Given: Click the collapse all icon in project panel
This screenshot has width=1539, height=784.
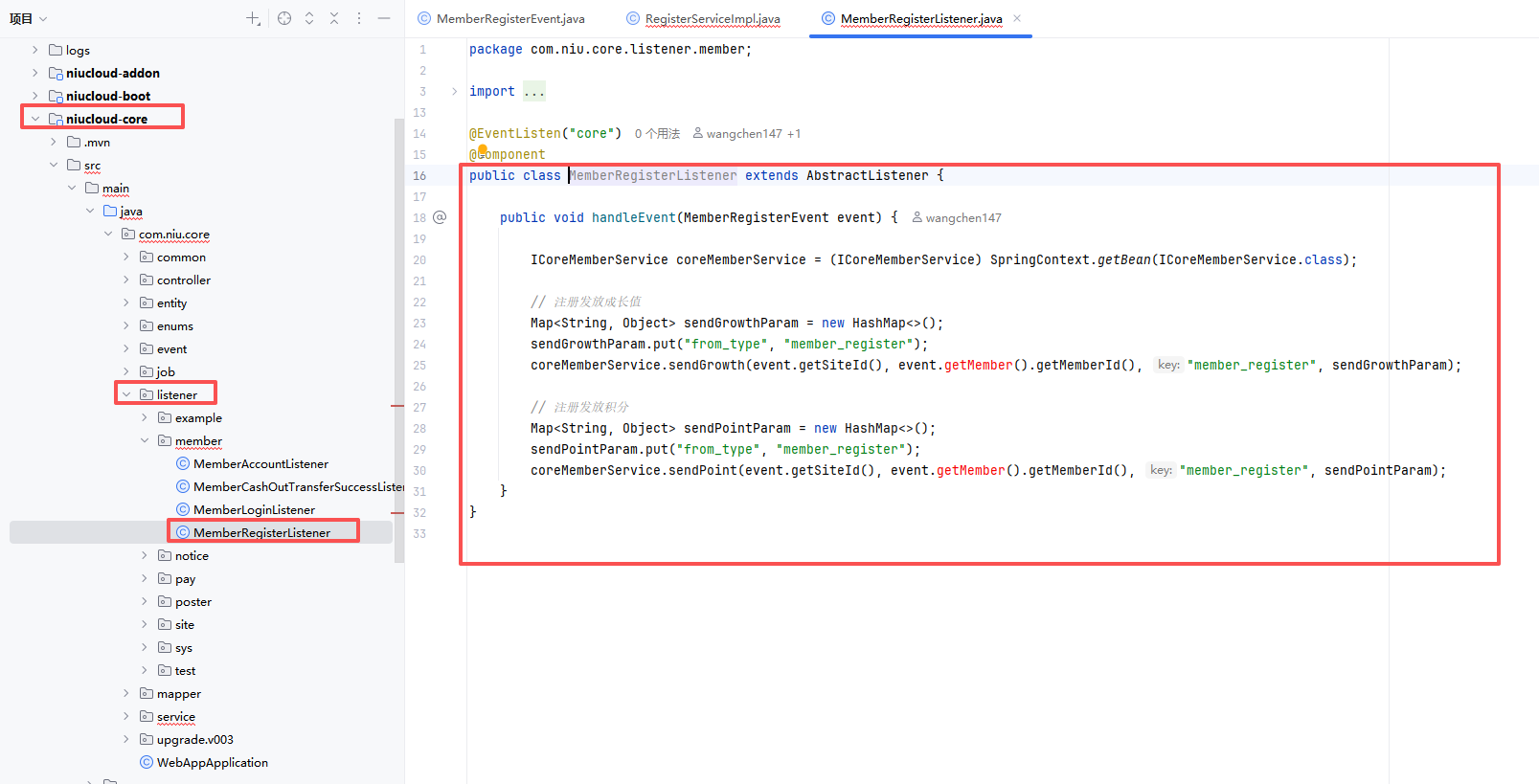Looking at the screenshot, I should click(334, 18).
